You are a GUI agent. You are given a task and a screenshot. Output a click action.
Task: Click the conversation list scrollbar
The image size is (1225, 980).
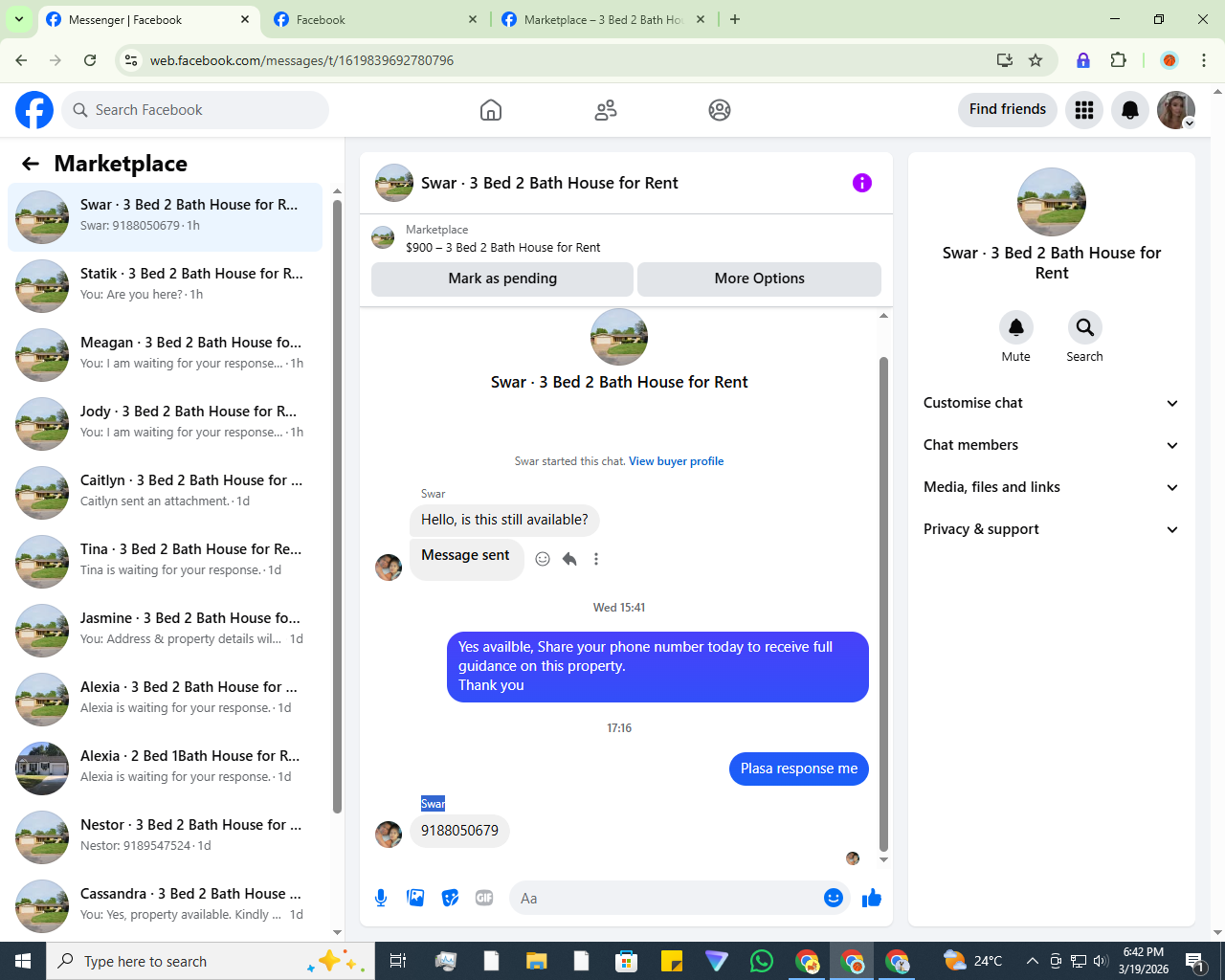pyautogui.click(x=337, y=506)
